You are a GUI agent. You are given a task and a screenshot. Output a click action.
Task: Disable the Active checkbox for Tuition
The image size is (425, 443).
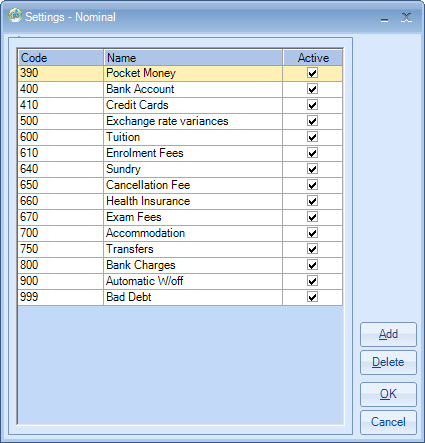(312, 137)
